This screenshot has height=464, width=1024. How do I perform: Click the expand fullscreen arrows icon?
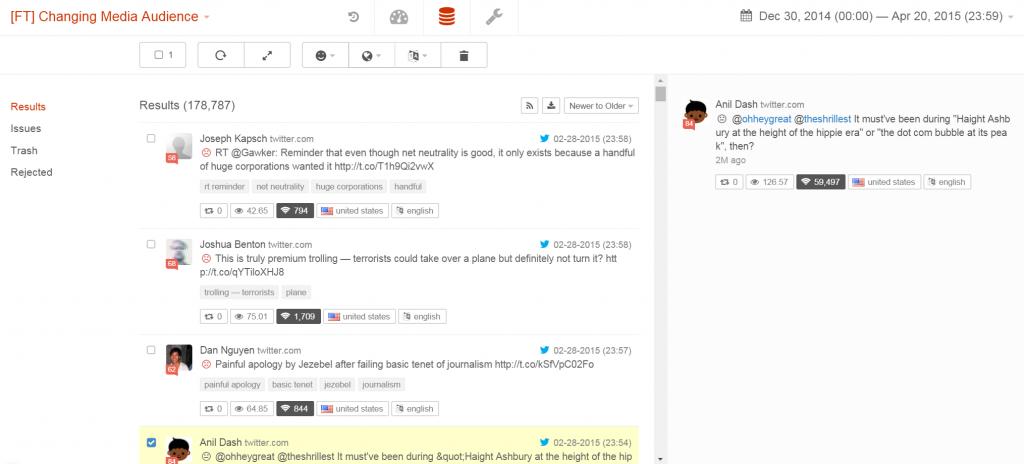pos(267,55)
